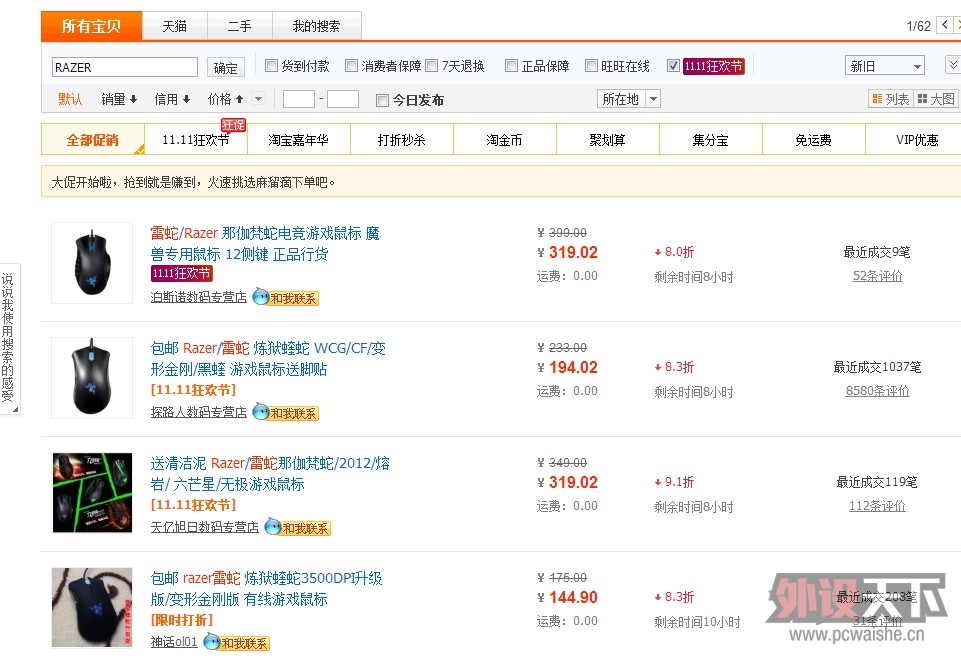This screenshot has width=961, height=663.
Task: Visit the seller 神话ol01
Action: pyautogui.click(x=174, y=642)
